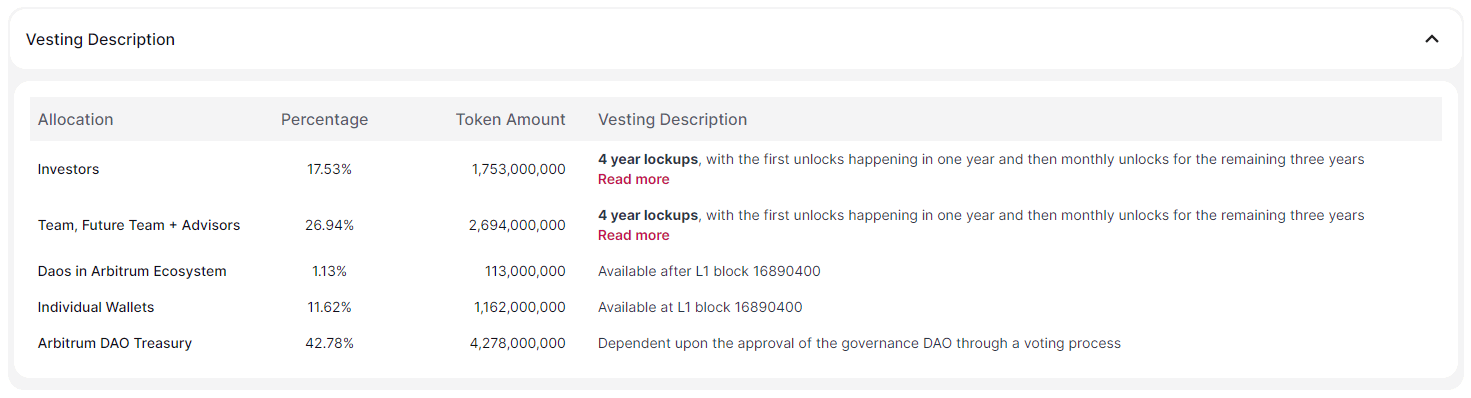Click the governance DAO voting process description
The width and height of the screenshot is (1471, 398).
tap(859, 343)
